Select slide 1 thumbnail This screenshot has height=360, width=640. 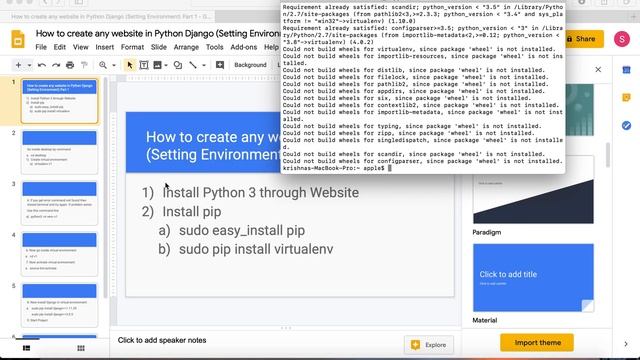60,101
